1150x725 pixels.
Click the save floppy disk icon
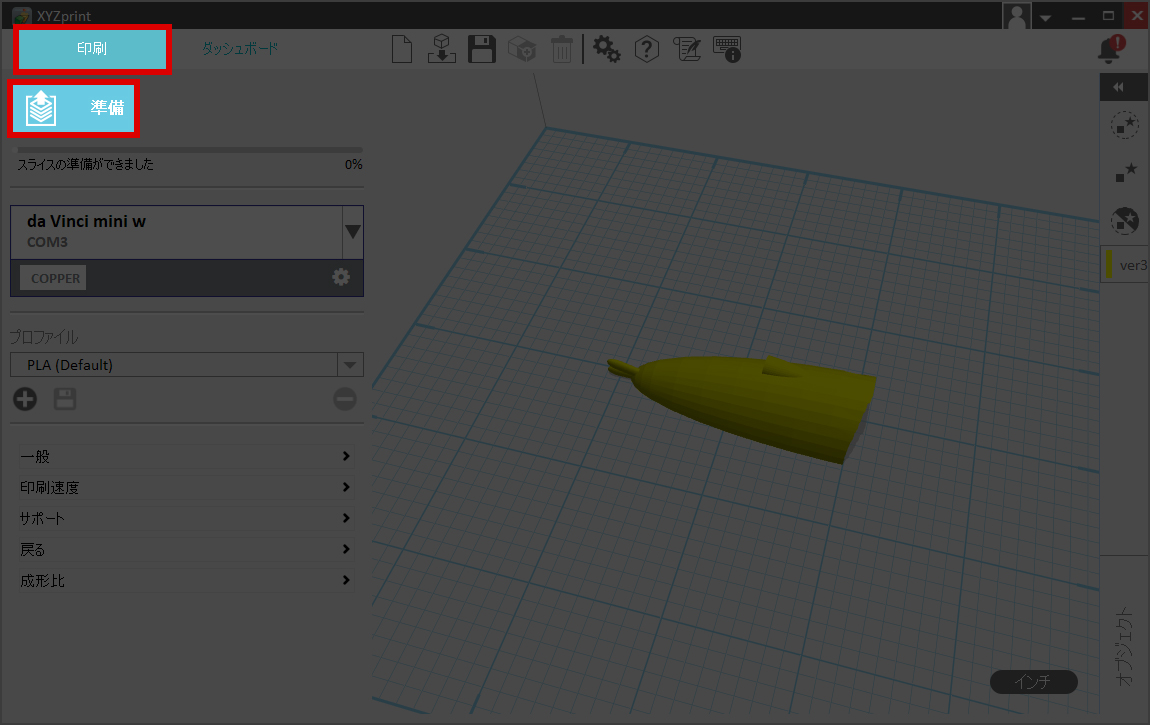click(482, 49)
